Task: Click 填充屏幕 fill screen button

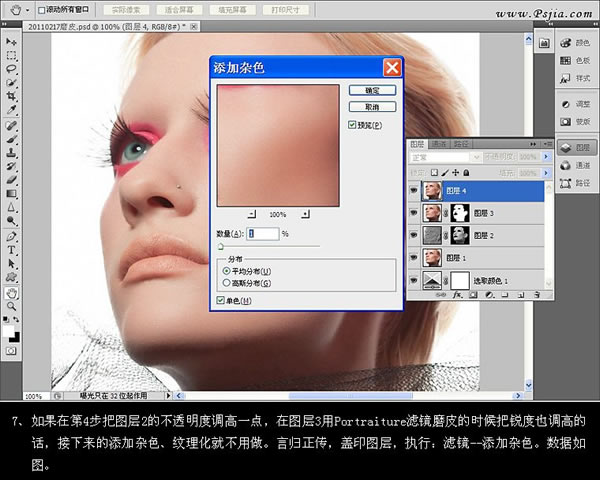Action: pyautogui.click(x=232, y=10)
